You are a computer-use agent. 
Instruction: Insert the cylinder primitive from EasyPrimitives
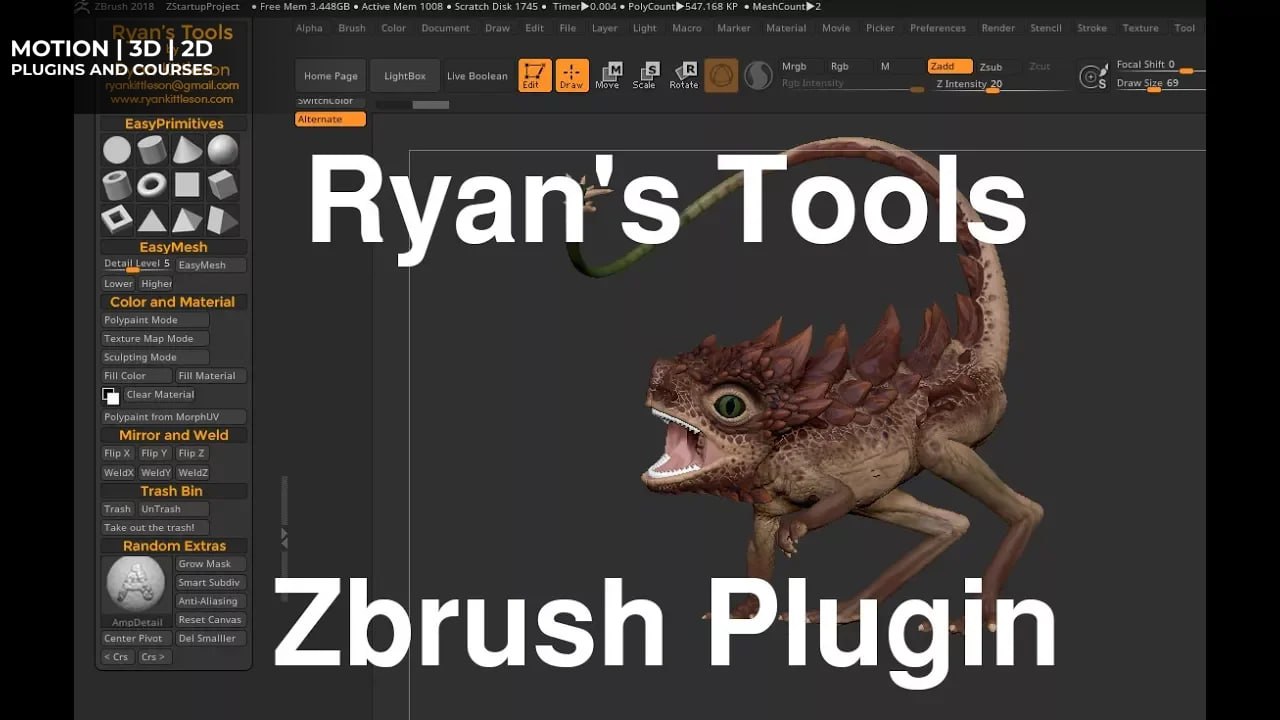(152, 151)
